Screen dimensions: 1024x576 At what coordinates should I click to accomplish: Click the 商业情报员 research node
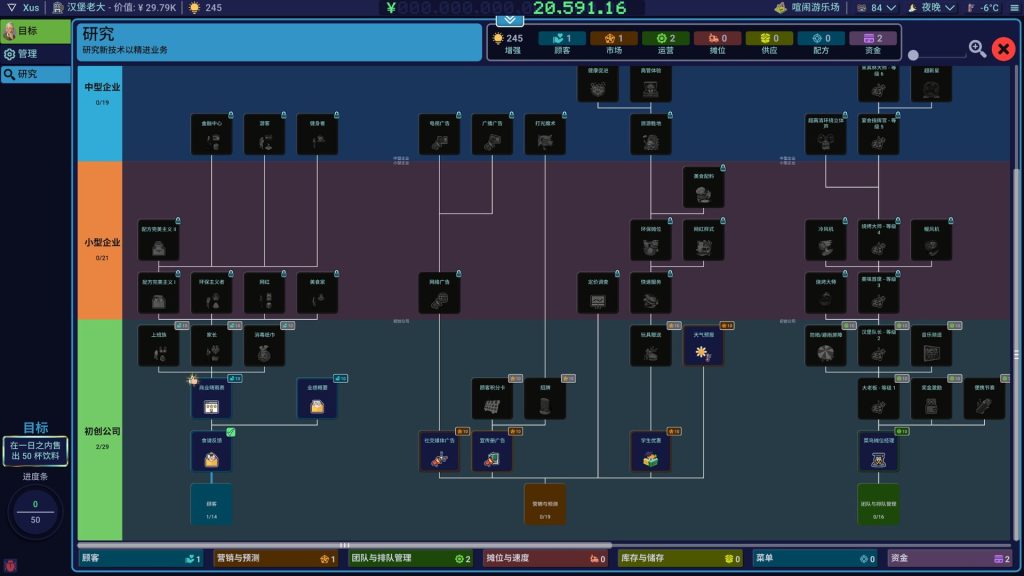tap(211, 398)
